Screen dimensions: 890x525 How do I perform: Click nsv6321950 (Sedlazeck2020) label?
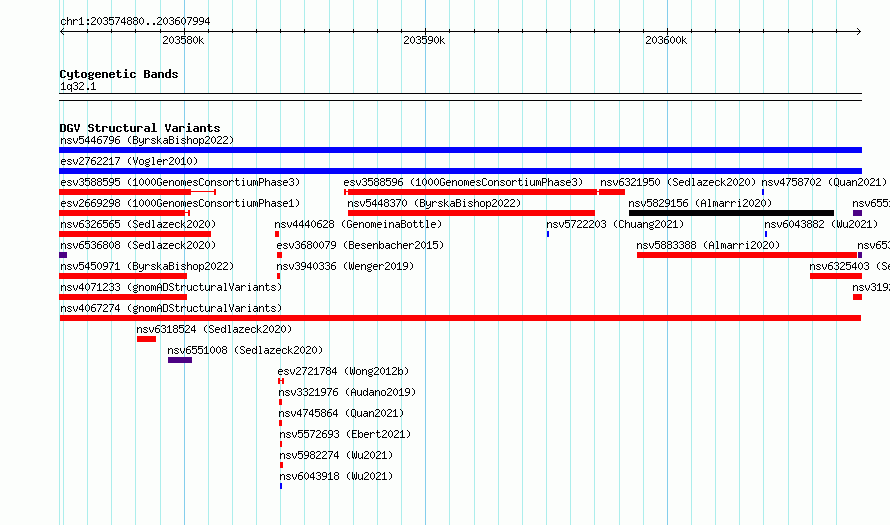pos(678,182)
